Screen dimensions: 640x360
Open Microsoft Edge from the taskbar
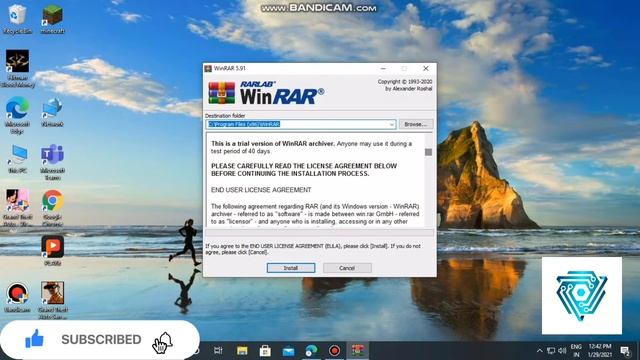point(311,351)
